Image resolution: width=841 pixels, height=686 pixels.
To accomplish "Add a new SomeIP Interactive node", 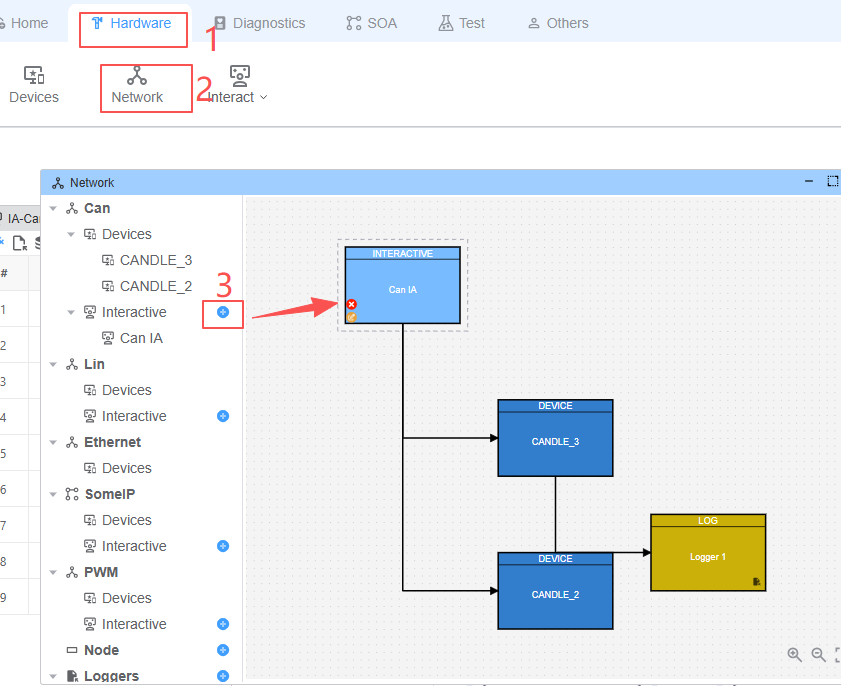I will coord(223,546).
